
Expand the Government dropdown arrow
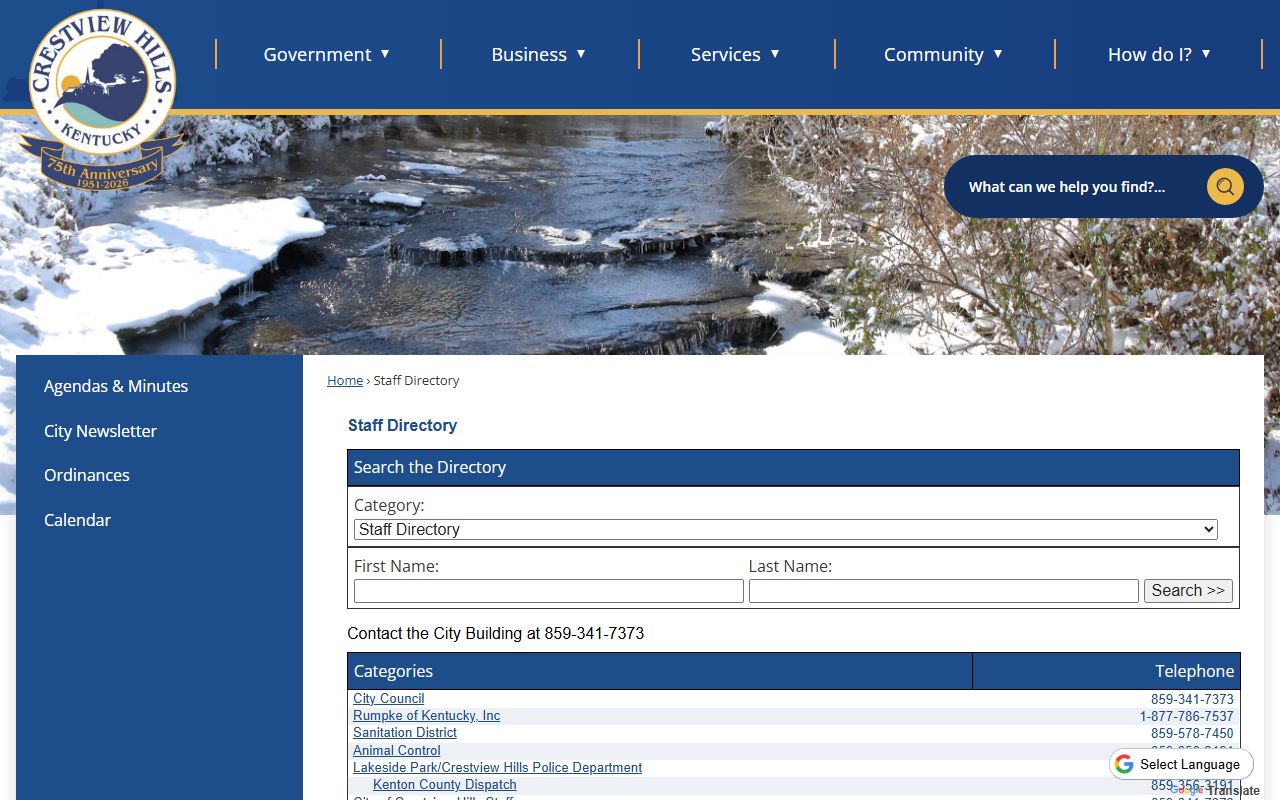(385, 54)
